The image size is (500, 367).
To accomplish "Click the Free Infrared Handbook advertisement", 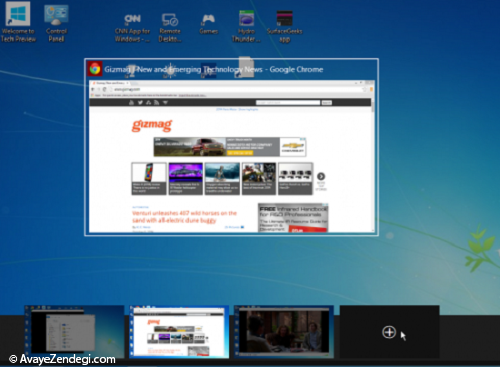I will (x=293, y=218).
